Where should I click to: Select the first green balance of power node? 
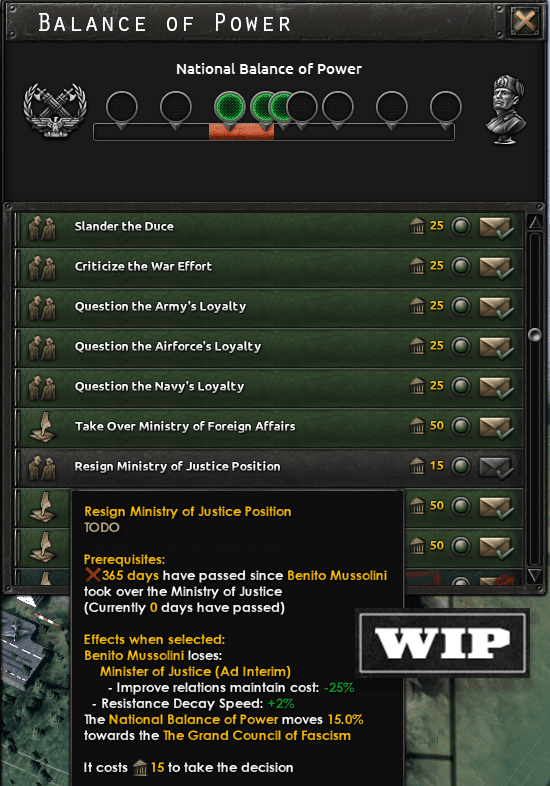[229, 108]
